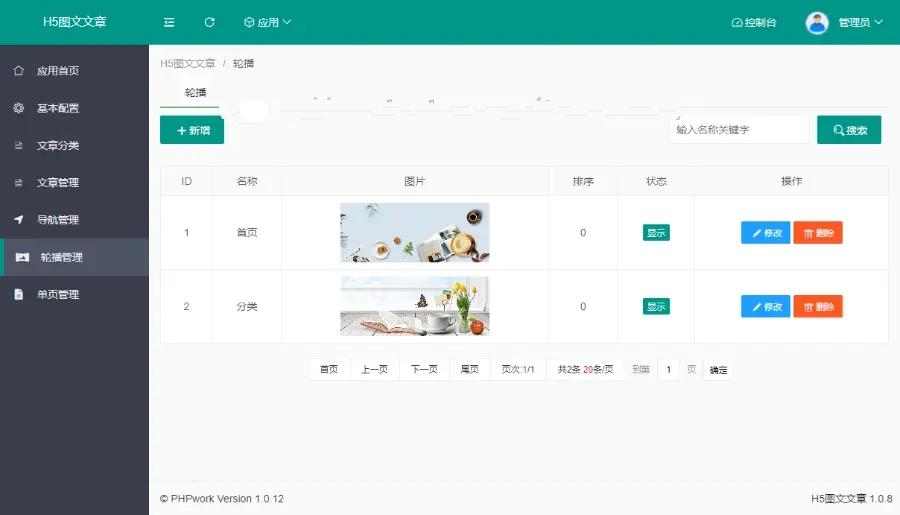Image resolution: width=900 pixels, height=515 pixels.
Task: Open 文章管理 in sidebar
Action: click(x=75, y=183)
